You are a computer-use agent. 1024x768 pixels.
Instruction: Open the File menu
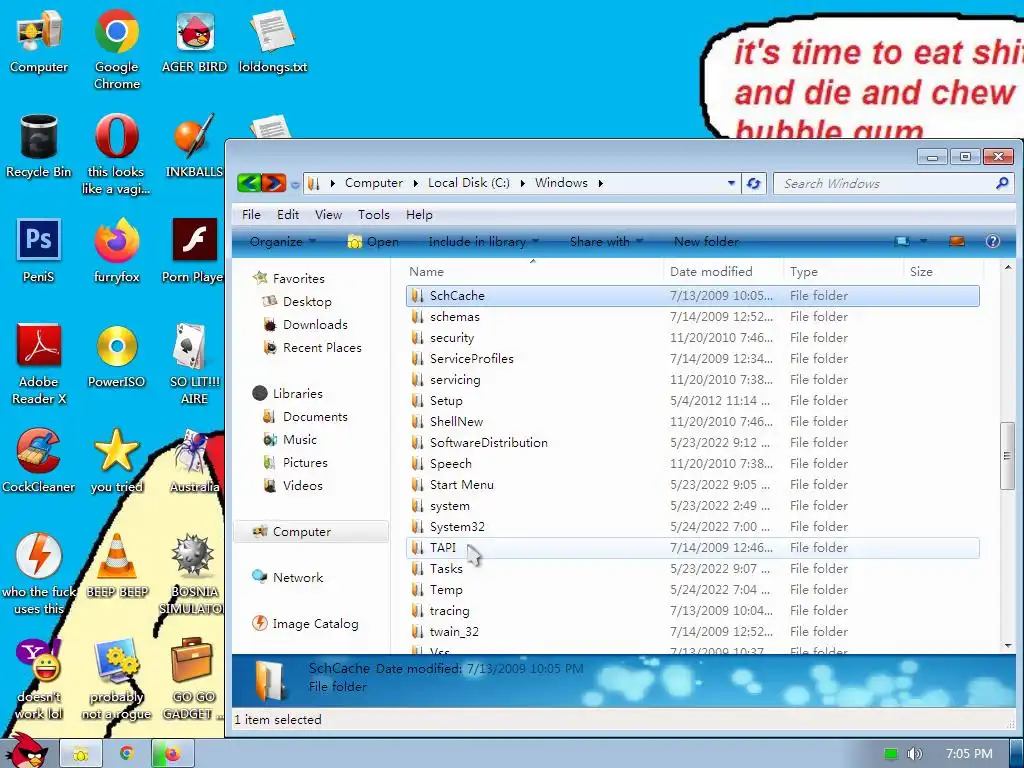(251, 215)
